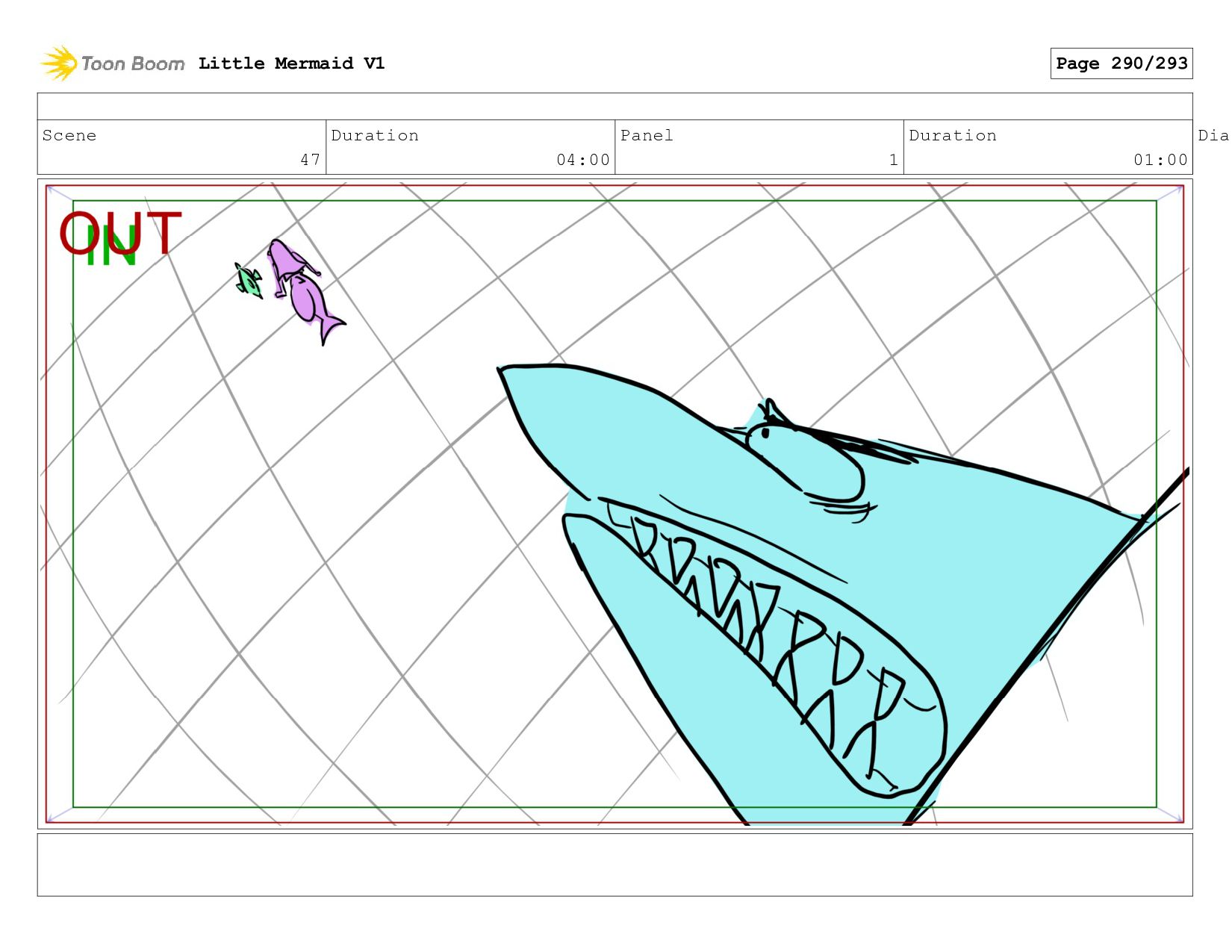Click the Toon Boom logo
This screenshot has width=1232, height=952.
[112, 63]
